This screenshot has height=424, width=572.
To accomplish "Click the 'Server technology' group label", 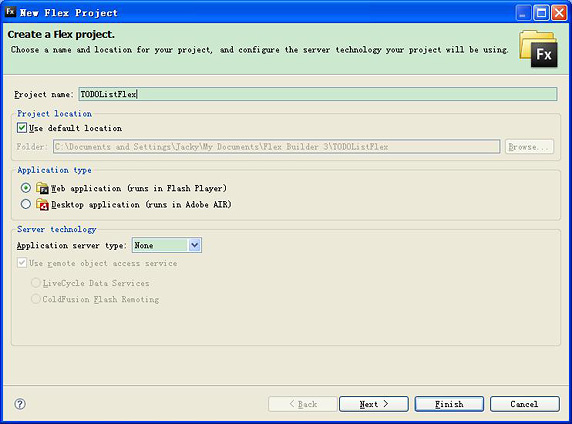I will pos(57,229).
